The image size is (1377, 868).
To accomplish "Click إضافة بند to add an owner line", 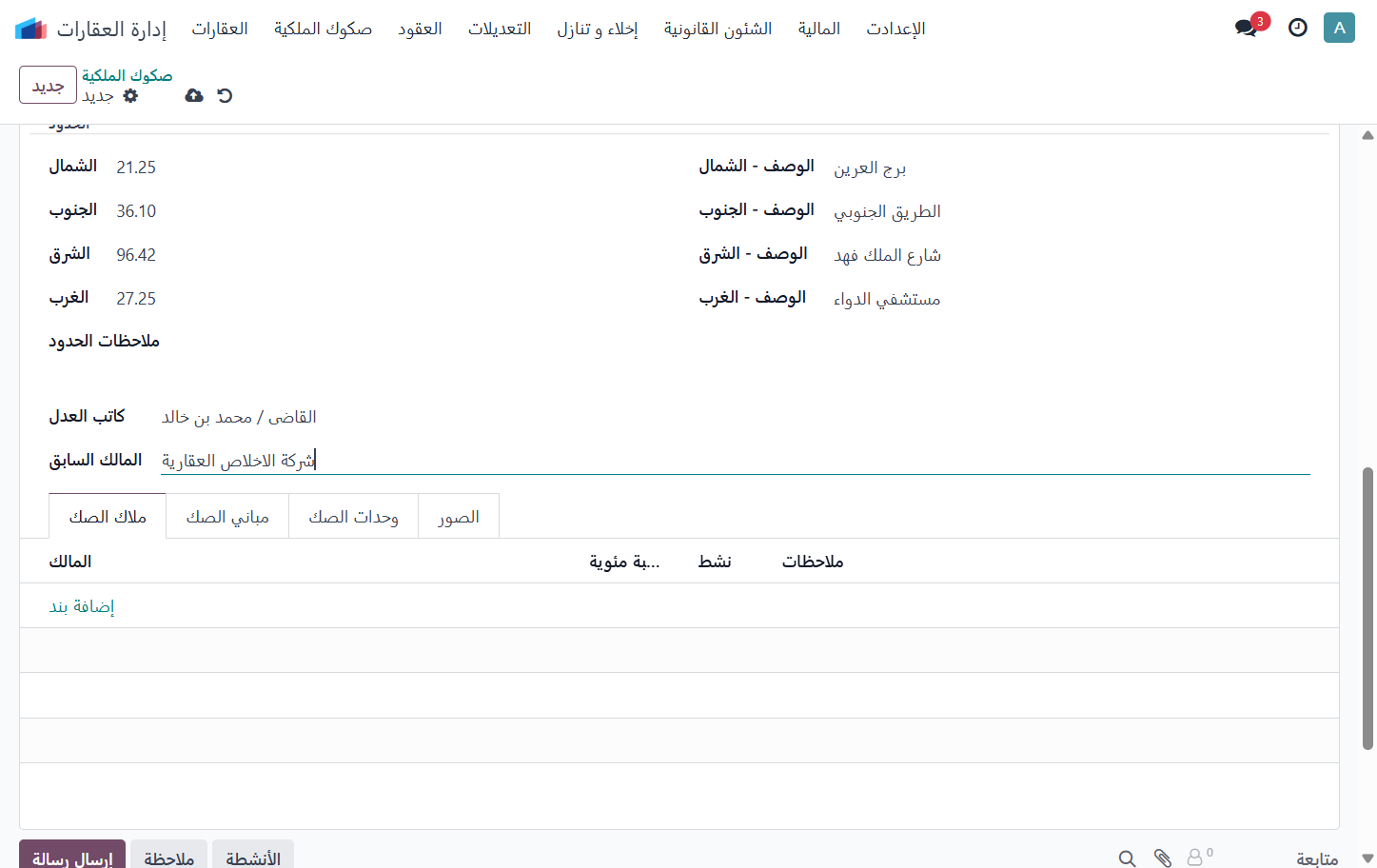I will [x=82, y=606].
